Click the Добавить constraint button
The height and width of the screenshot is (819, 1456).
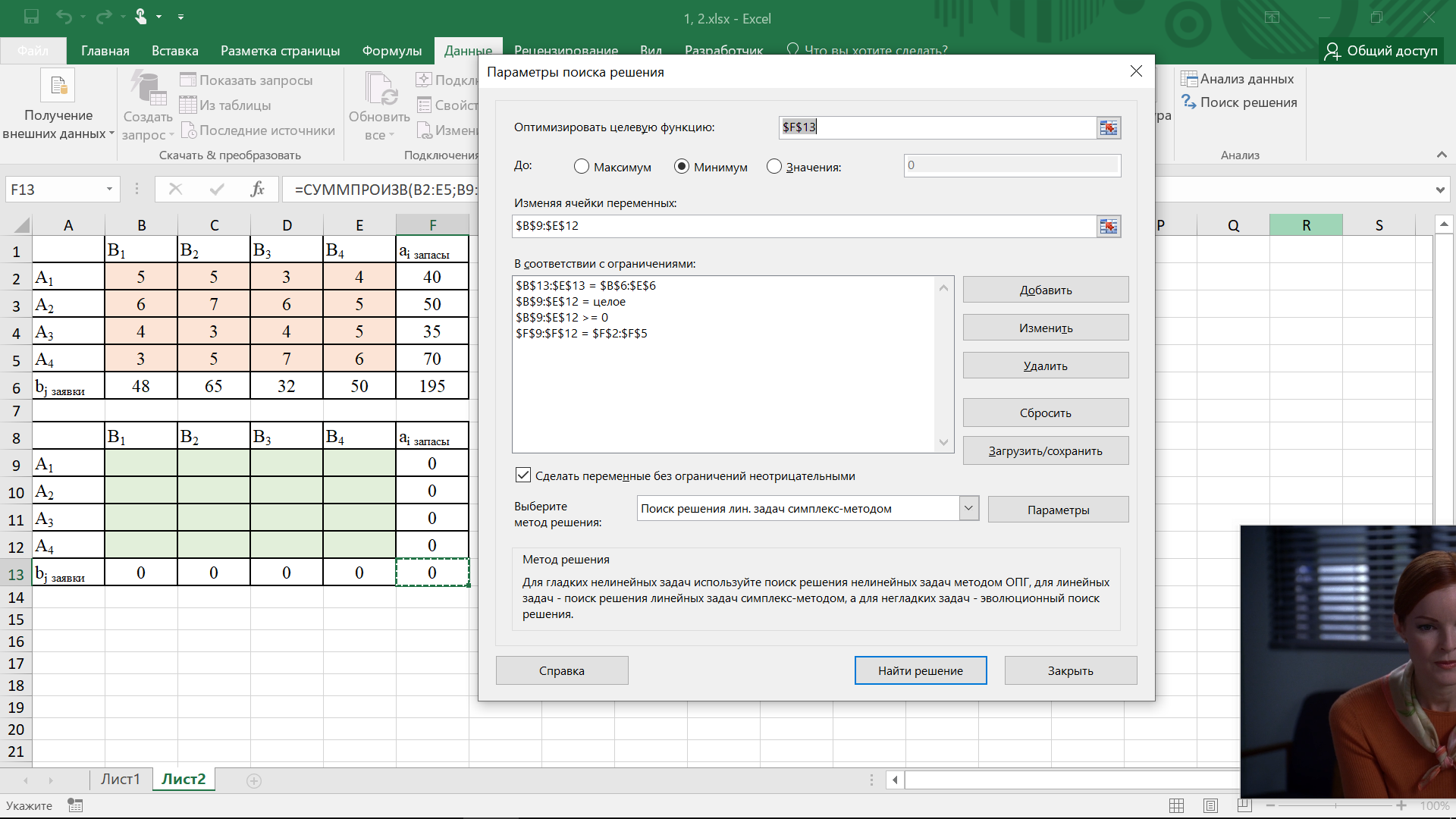point(1045,290)
